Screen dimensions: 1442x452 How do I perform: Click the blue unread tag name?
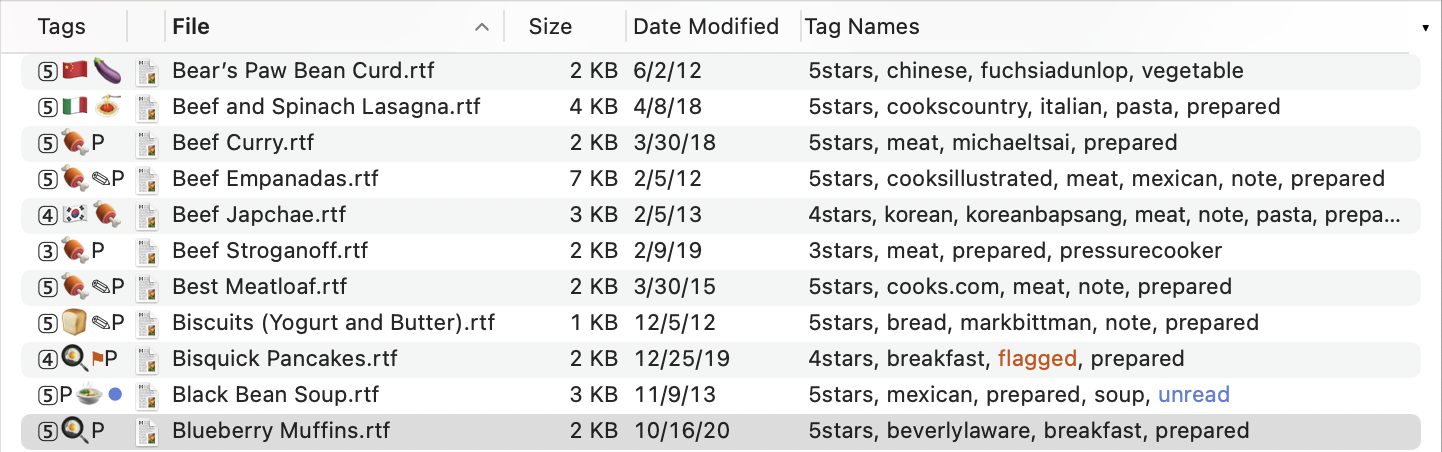(1194, 395)
